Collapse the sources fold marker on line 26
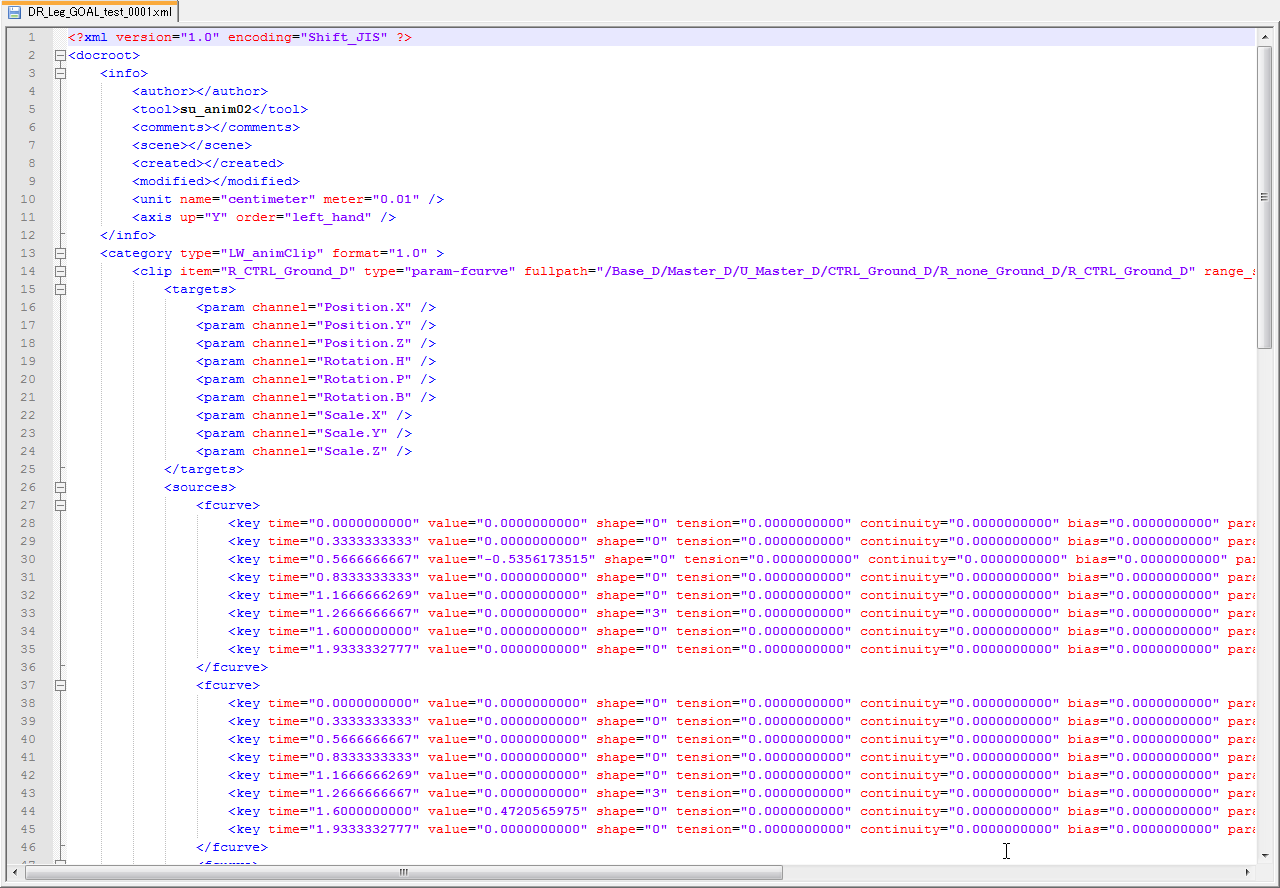This screenshot has height=888, width=1280. 60,487
